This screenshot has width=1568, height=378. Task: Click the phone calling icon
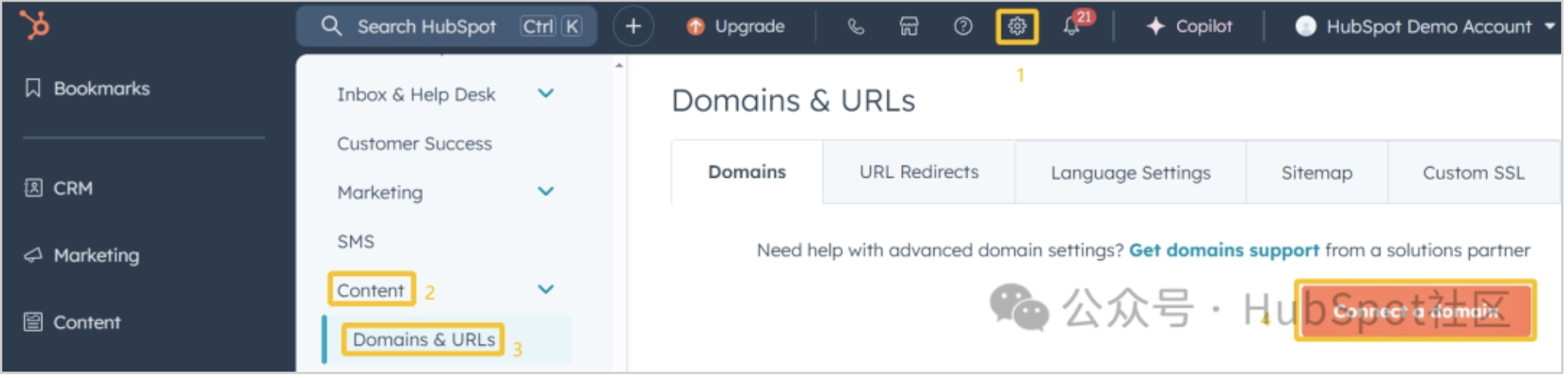pyautogui.click(x=855, y=26)
